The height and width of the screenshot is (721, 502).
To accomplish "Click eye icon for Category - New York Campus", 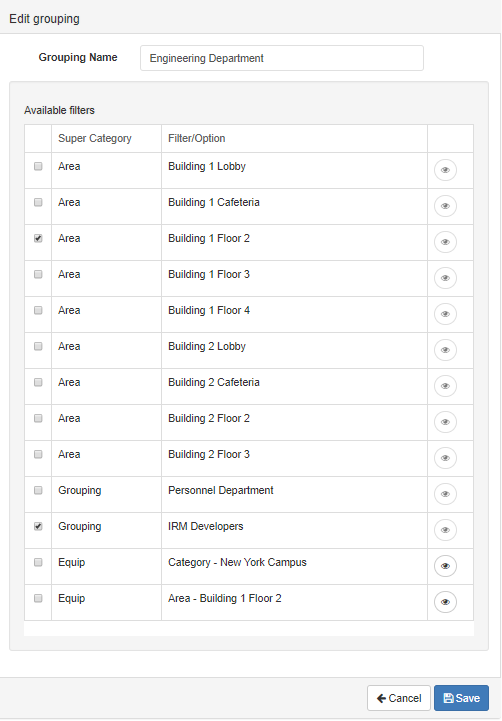I will click(x=445, y=566).
